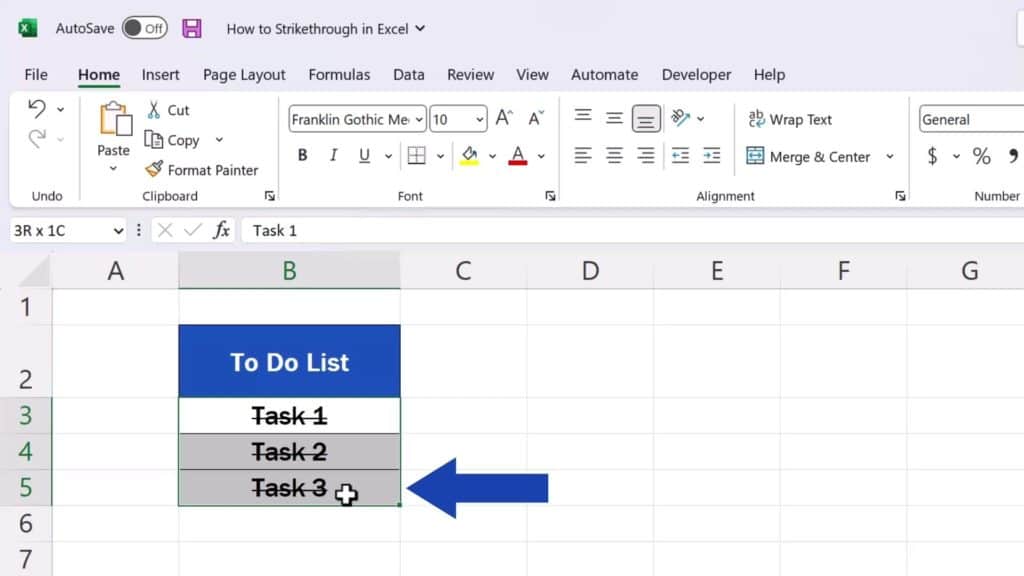This screenshot has width=1024, height=576.
Task: Switch to the Insert tab
Action: [160, 74]
